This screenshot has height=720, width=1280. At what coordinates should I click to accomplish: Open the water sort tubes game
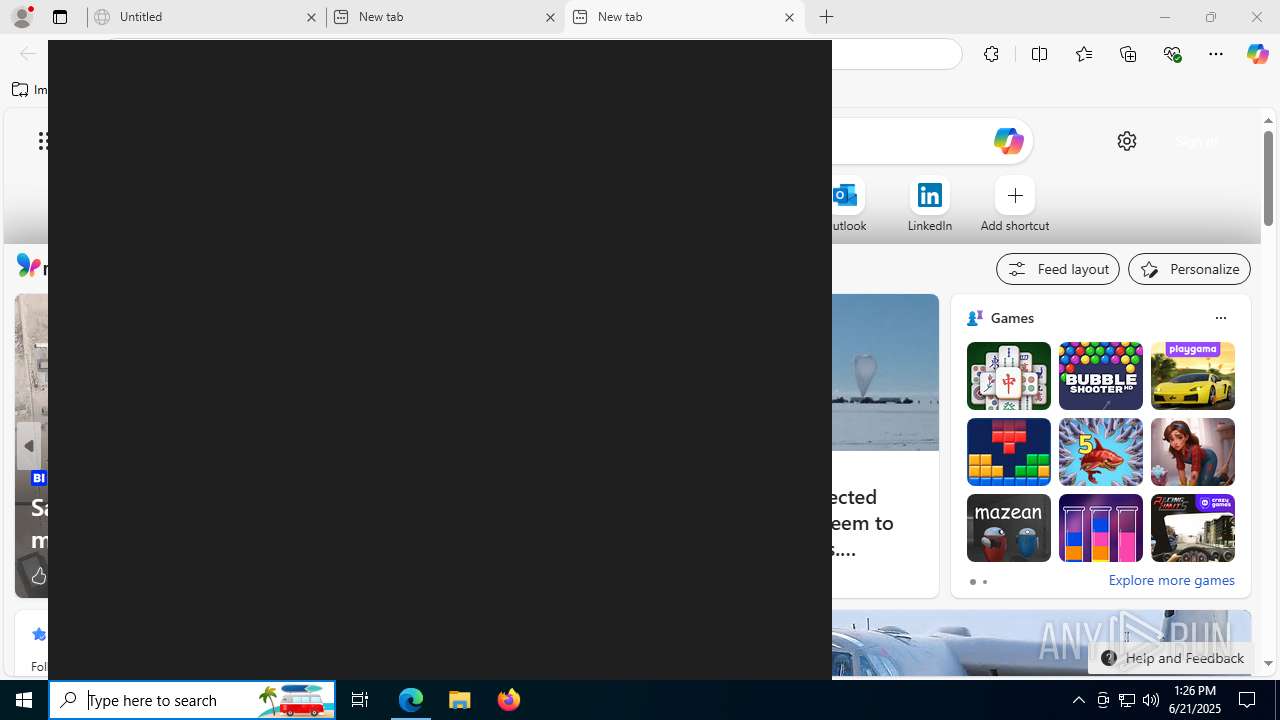click(1100, 528)
